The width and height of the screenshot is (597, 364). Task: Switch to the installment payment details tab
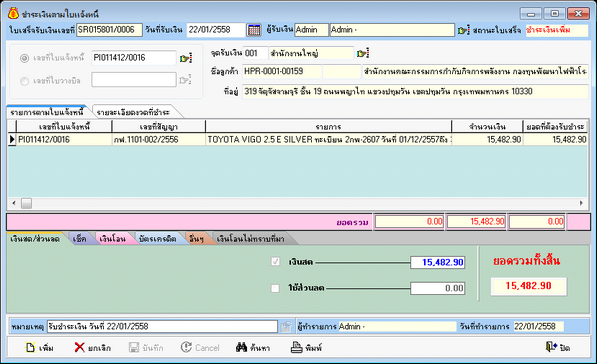coord(133,112)
